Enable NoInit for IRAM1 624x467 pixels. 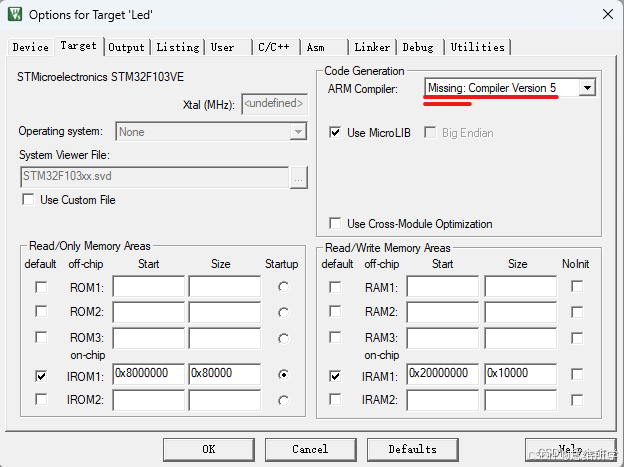coord(577,374)
